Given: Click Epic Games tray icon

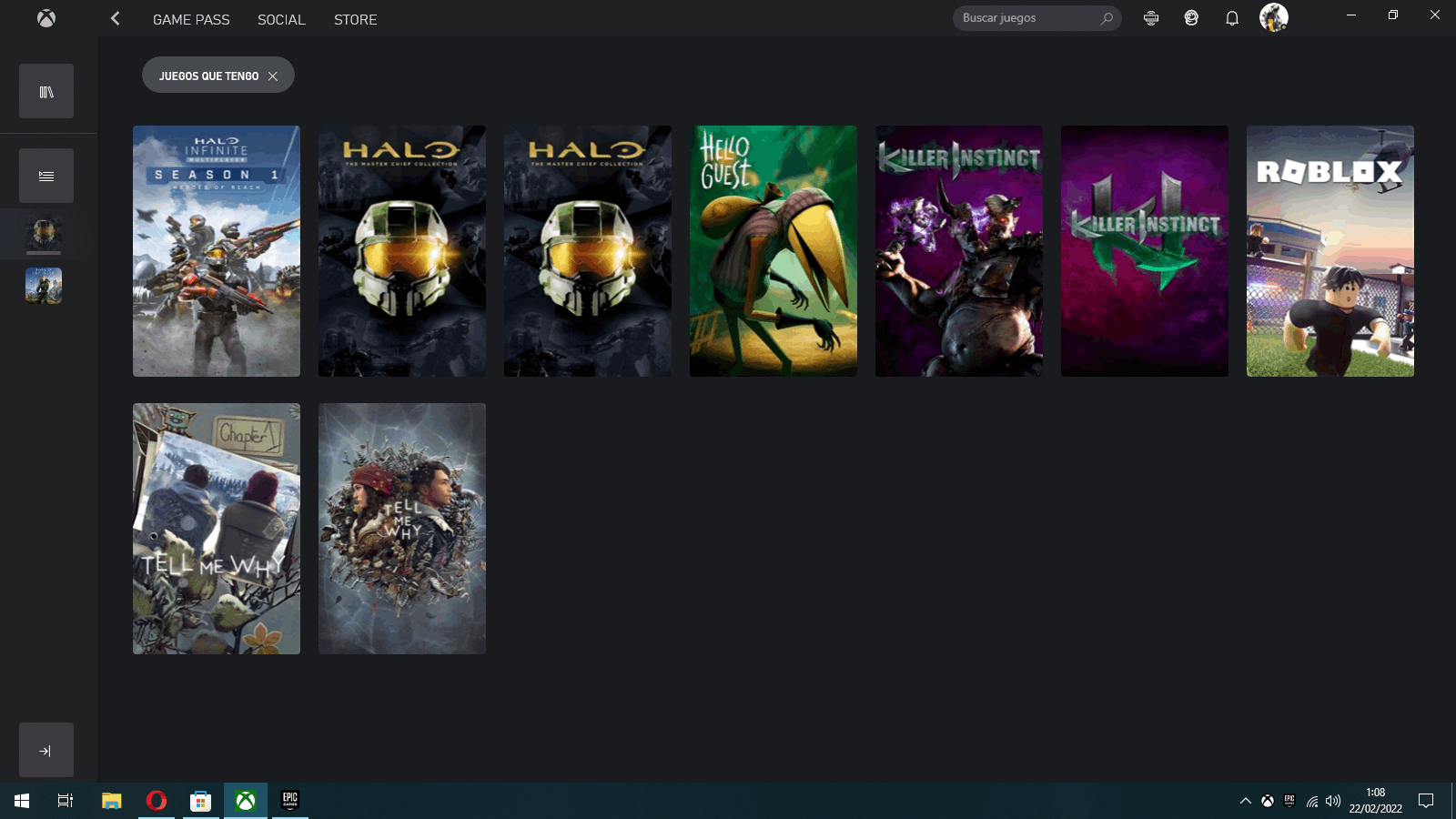Looking at the screenshot, I should pos(1289,801).
